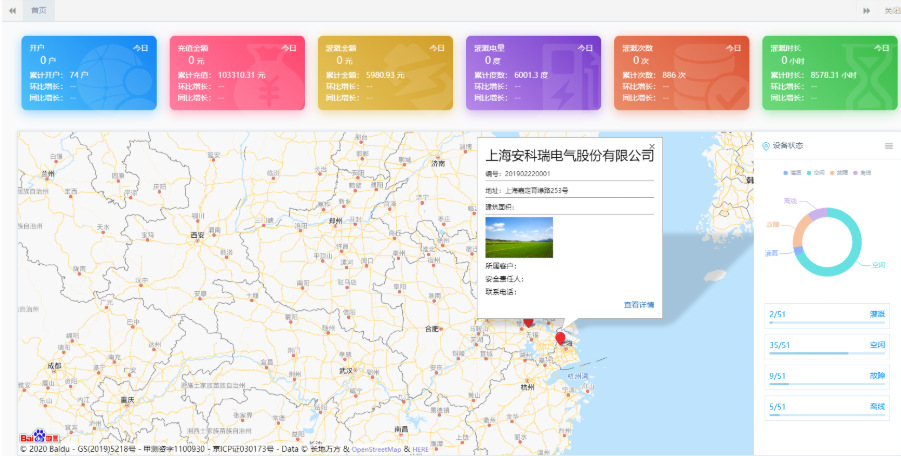901x456 pixels.
Task: Click 武汉 city label on map
Action: [346, 371]
